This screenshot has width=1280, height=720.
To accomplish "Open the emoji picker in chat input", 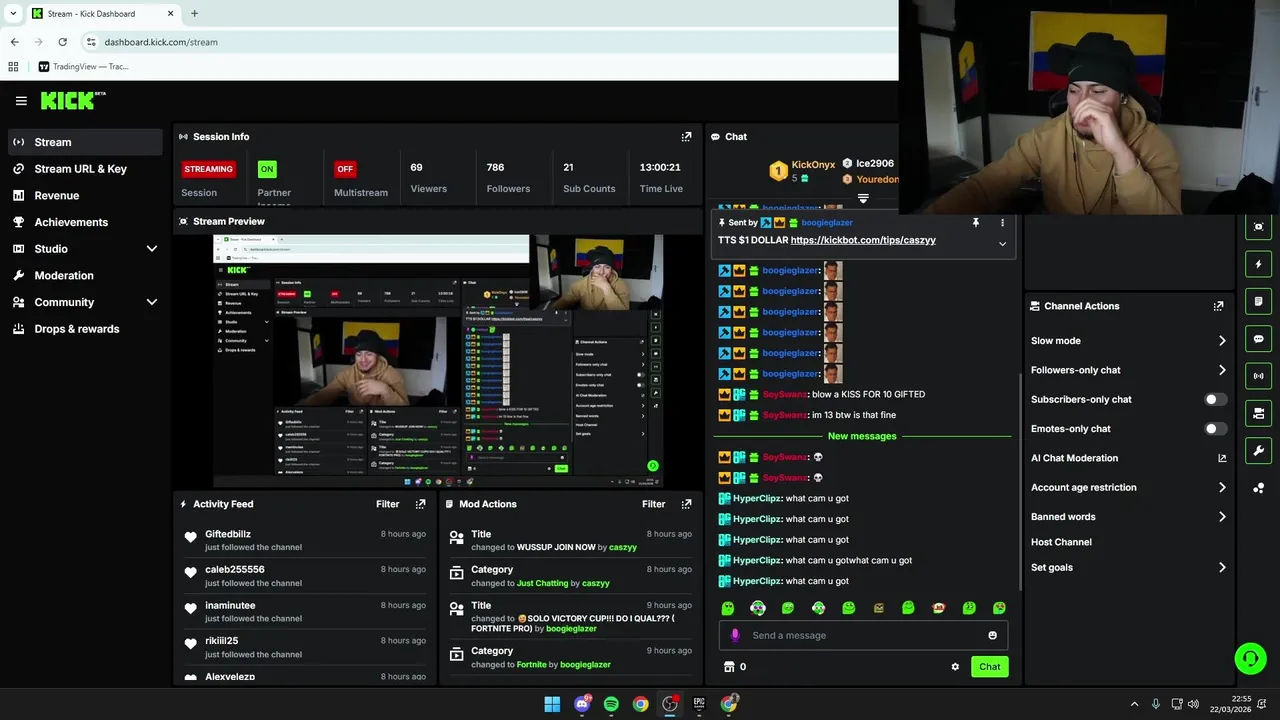I will click(x=992, y=635).
